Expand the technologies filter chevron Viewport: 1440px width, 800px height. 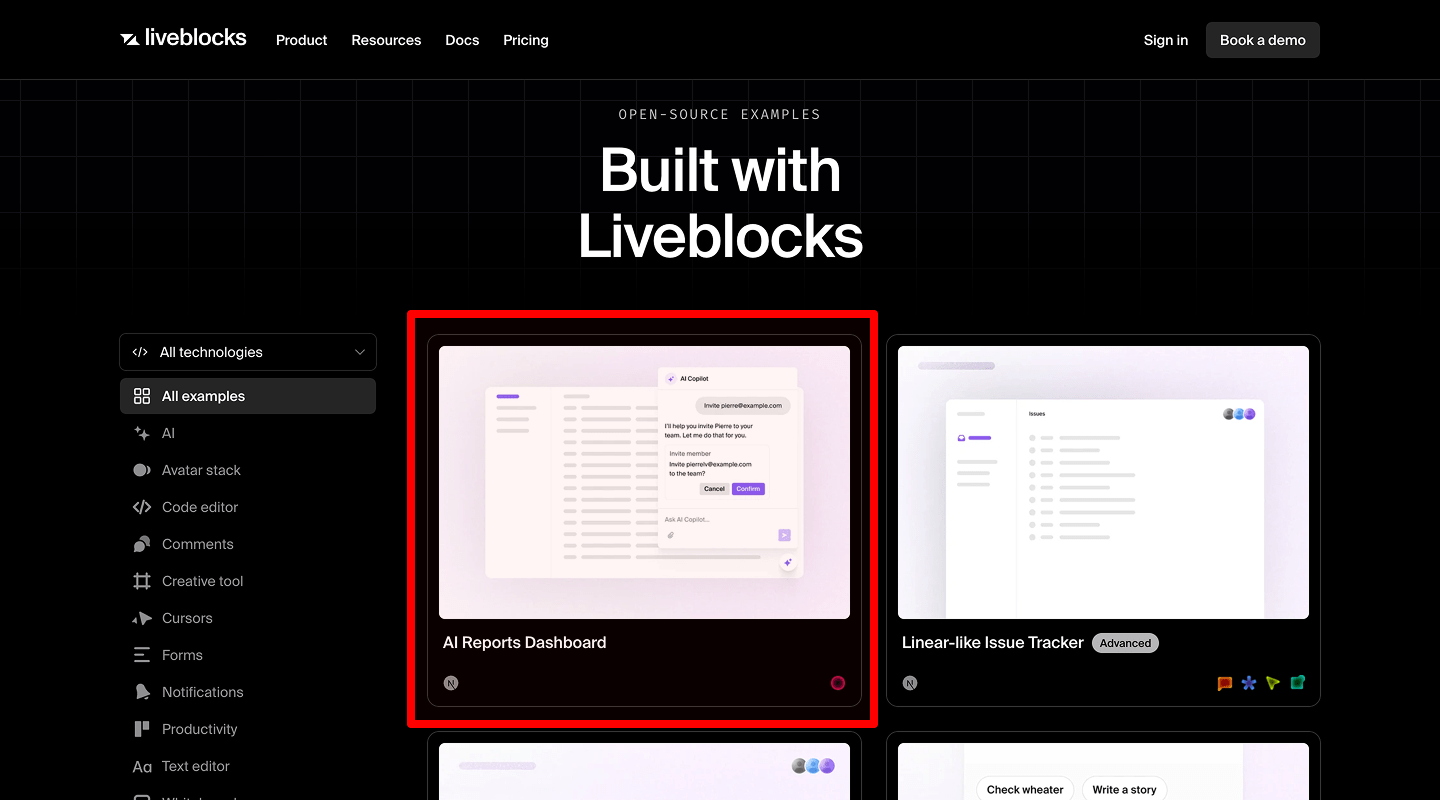coord(359,352)
